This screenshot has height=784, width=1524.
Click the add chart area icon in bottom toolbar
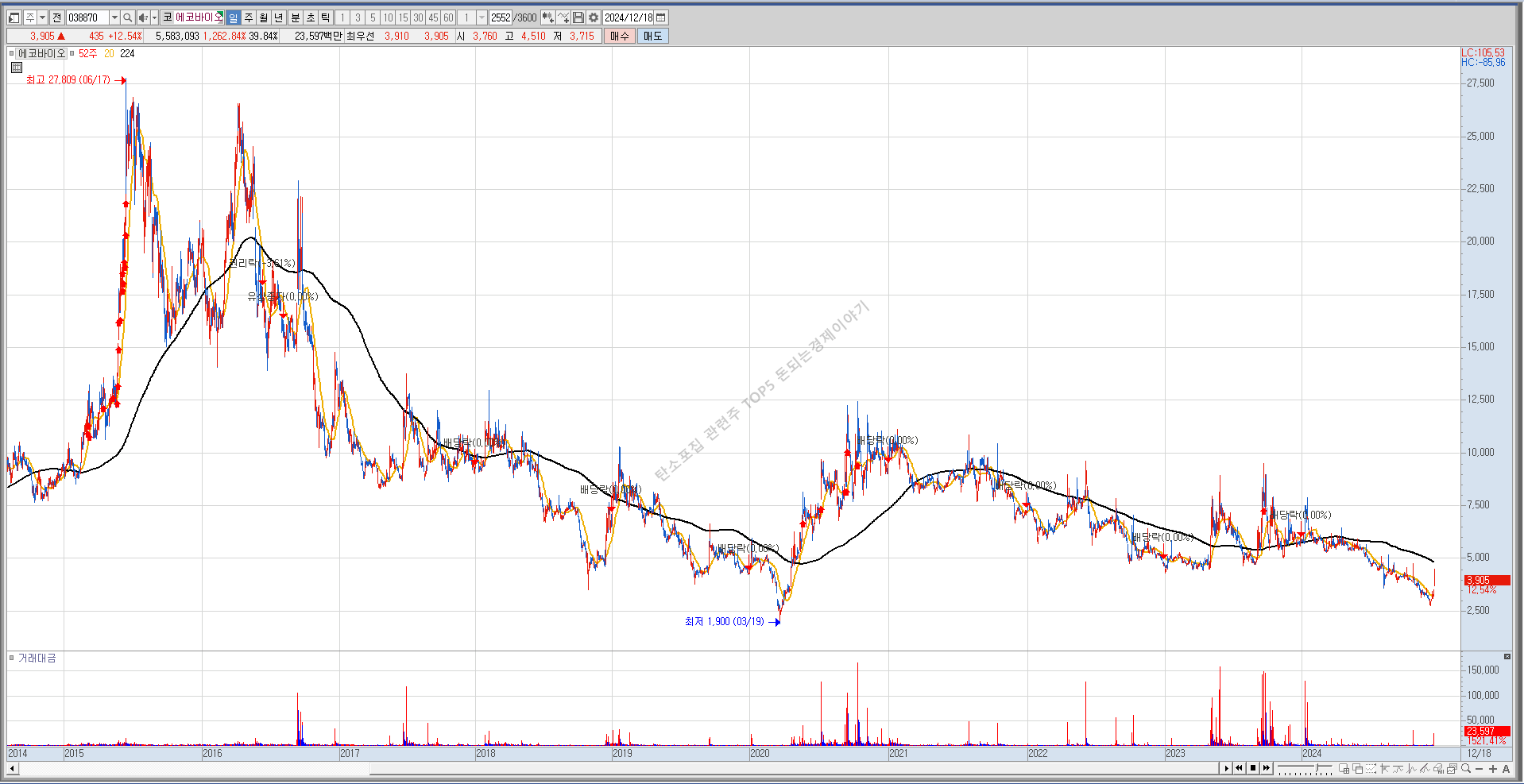point(1344,768)
